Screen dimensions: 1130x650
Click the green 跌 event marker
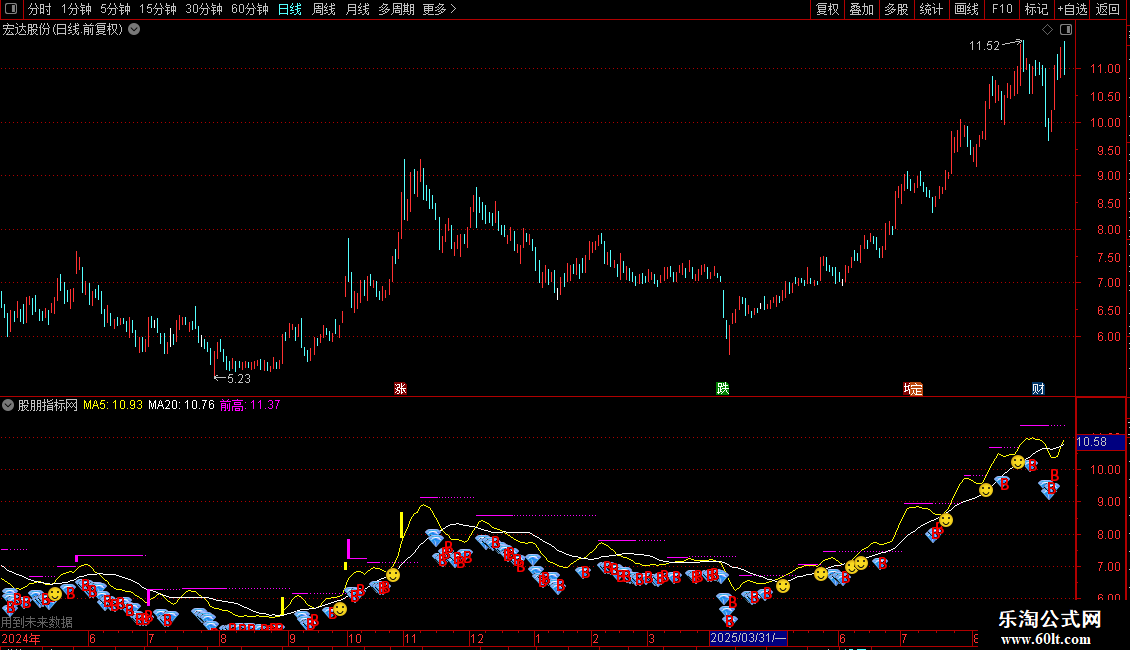pos(723,388)
